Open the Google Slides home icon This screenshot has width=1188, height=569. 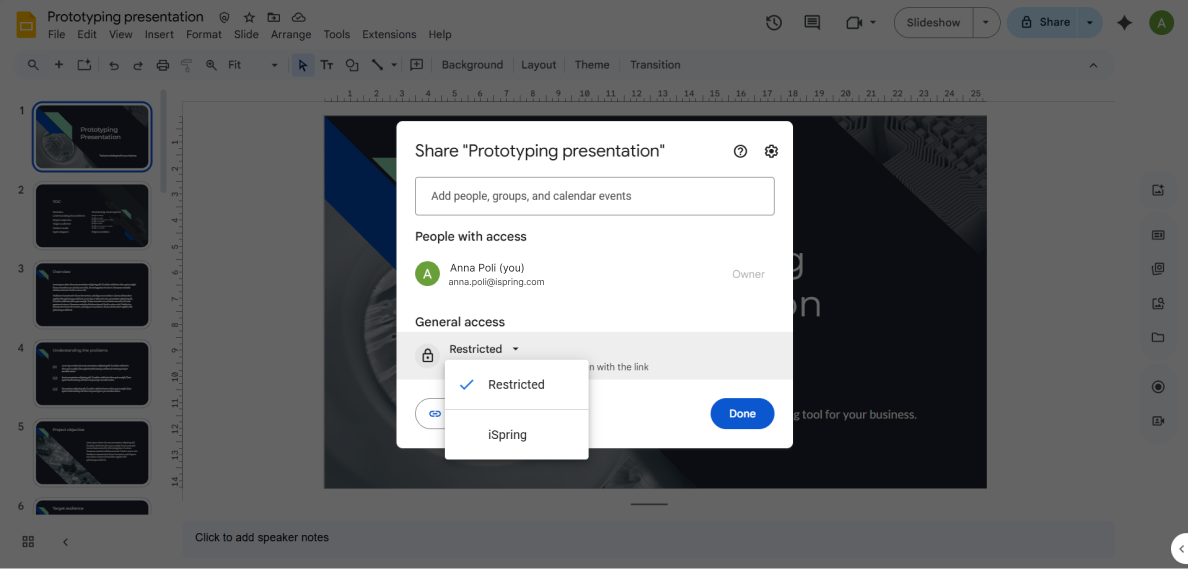click(x=27, y=24)
